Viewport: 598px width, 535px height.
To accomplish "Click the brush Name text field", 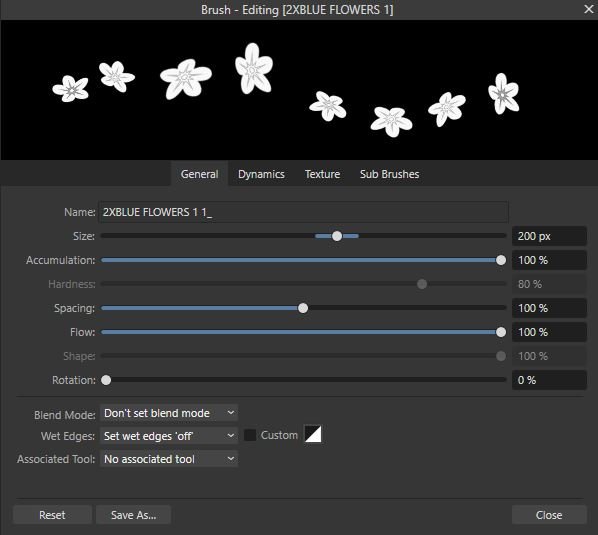I will pos(303,212).
